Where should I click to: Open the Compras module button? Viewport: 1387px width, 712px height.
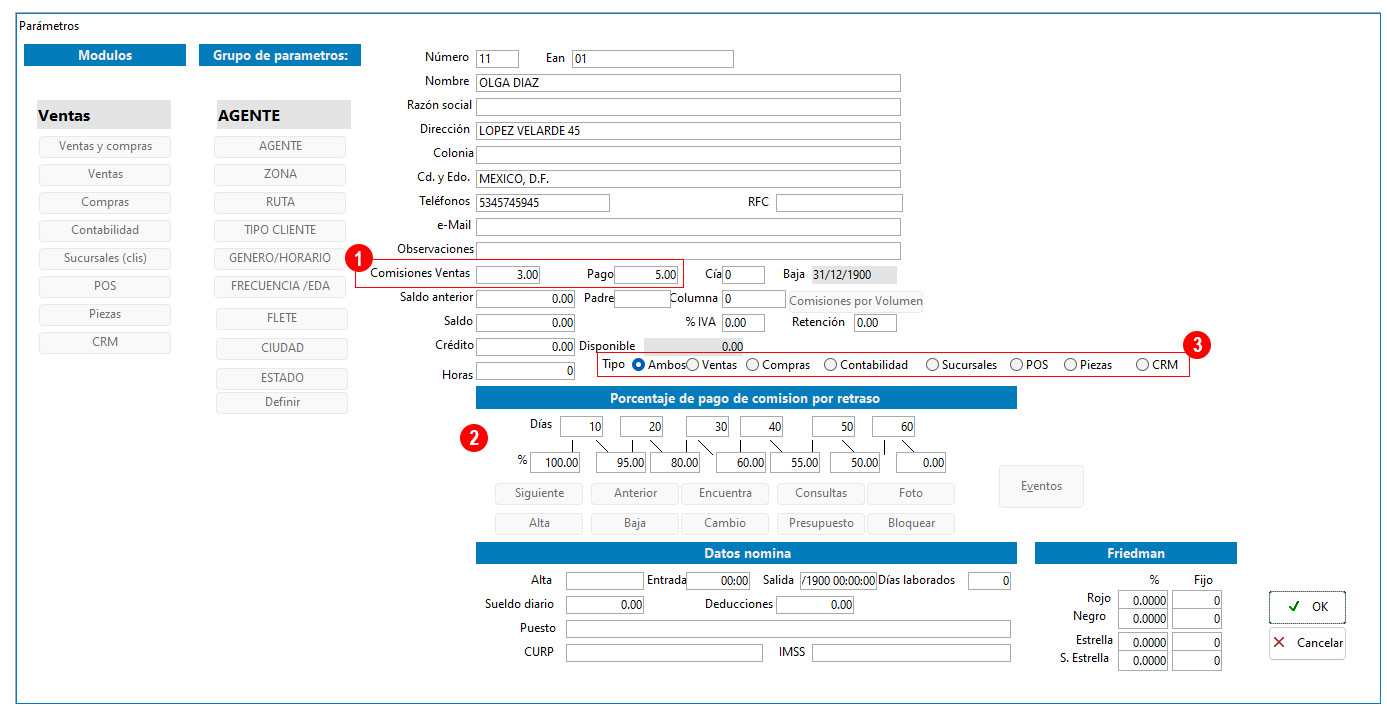coord(105,202)
